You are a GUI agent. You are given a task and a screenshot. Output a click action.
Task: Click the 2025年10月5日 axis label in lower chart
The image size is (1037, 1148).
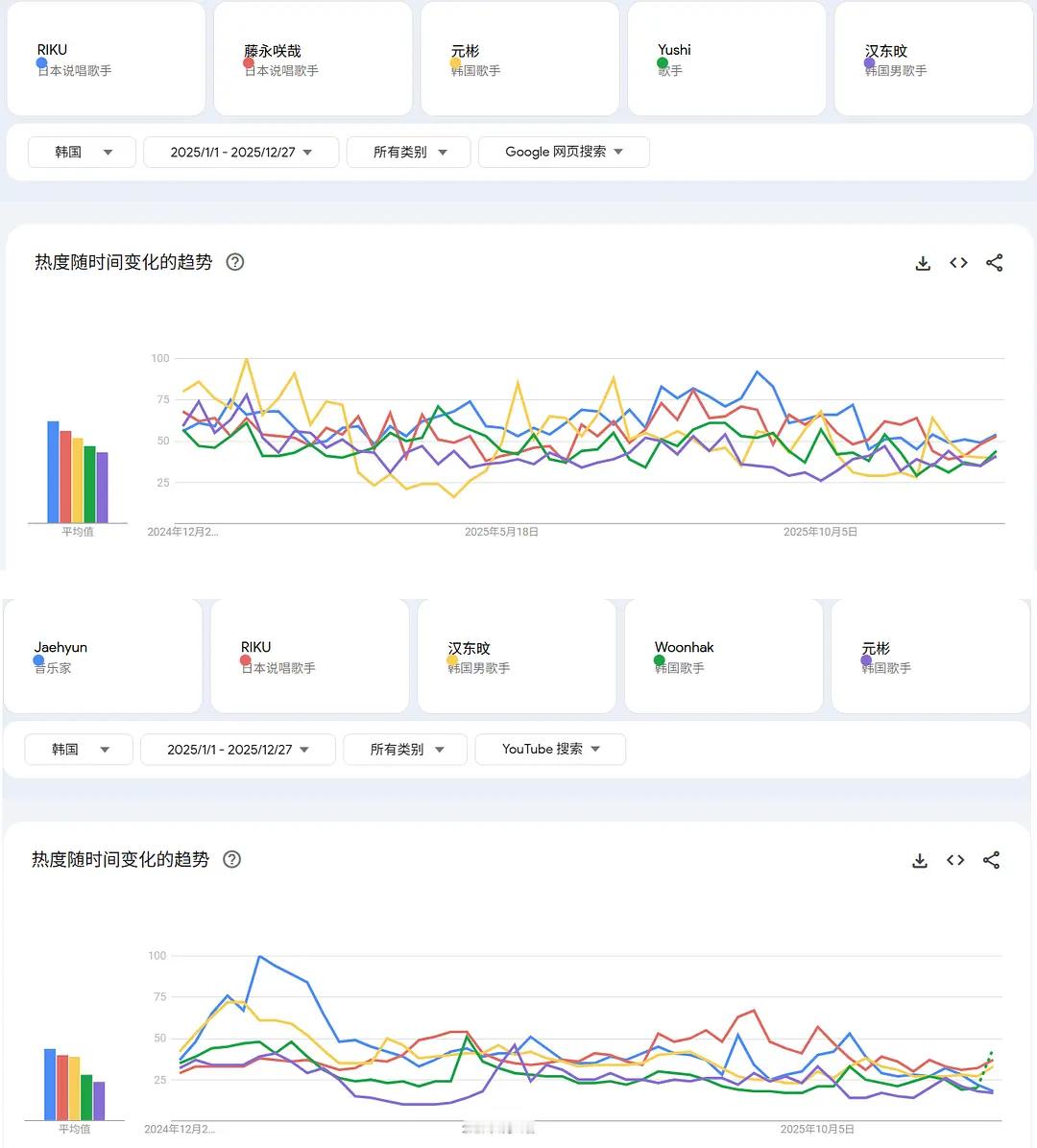[x=817, y=1130]
